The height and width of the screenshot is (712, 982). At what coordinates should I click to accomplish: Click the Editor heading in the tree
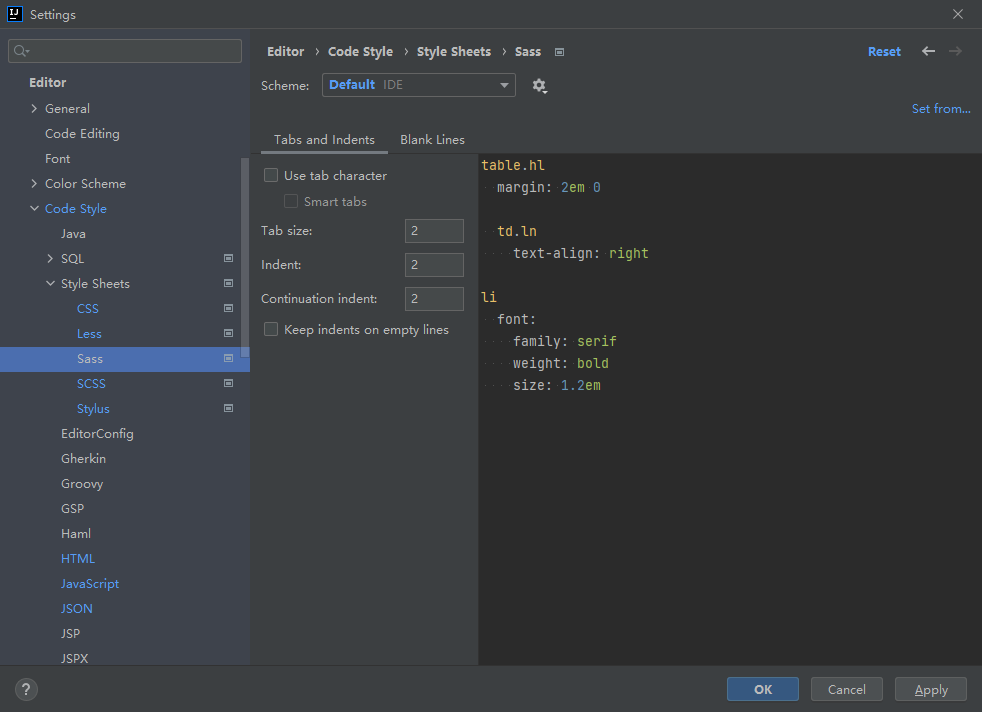point(48,83)
